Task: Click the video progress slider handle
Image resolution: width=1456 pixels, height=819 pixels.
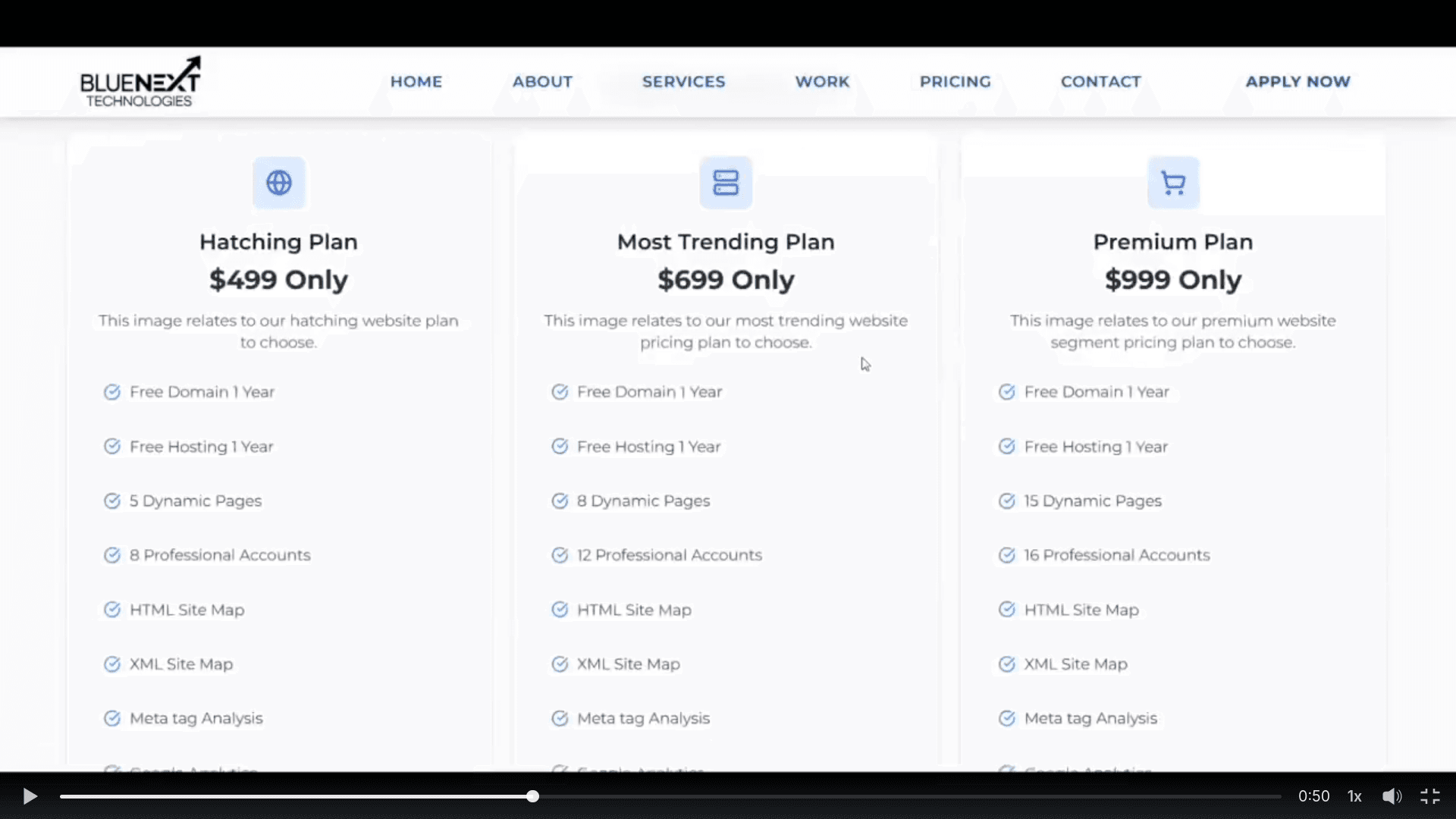Action: pyautogui.click(x=533, y=796)
